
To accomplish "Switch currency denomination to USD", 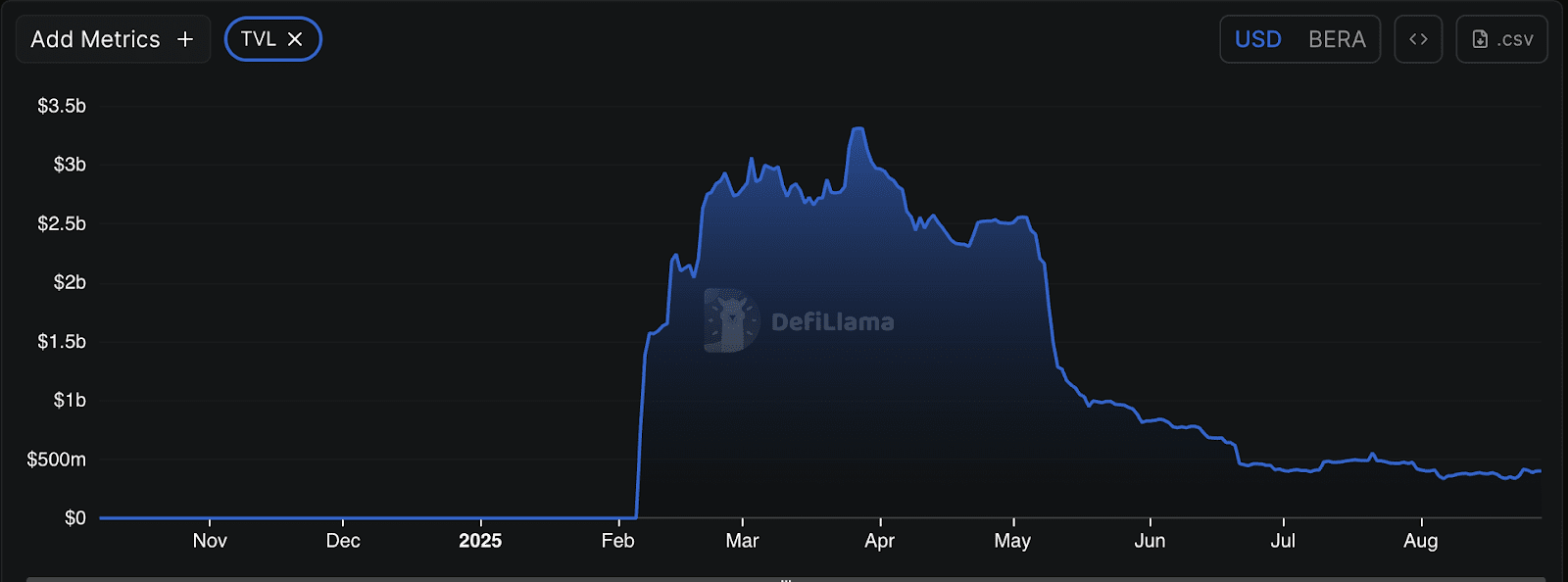I will [x=1258, y=39].
